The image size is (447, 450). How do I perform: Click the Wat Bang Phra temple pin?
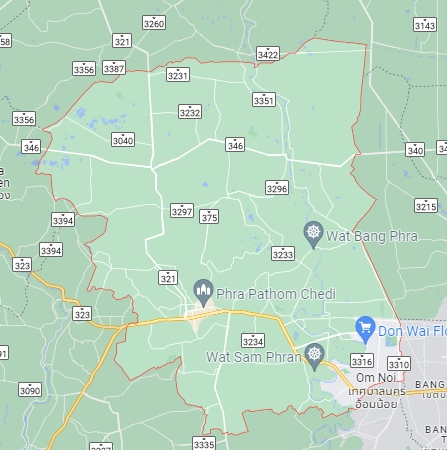[x=313, y=234]
